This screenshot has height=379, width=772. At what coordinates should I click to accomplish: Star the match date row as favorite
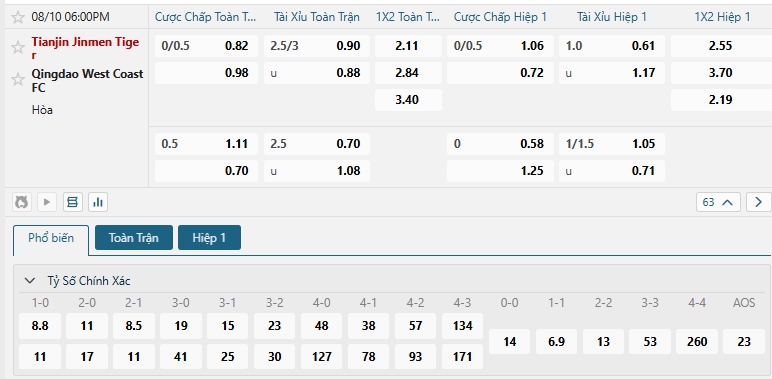[x=18, y=17]
